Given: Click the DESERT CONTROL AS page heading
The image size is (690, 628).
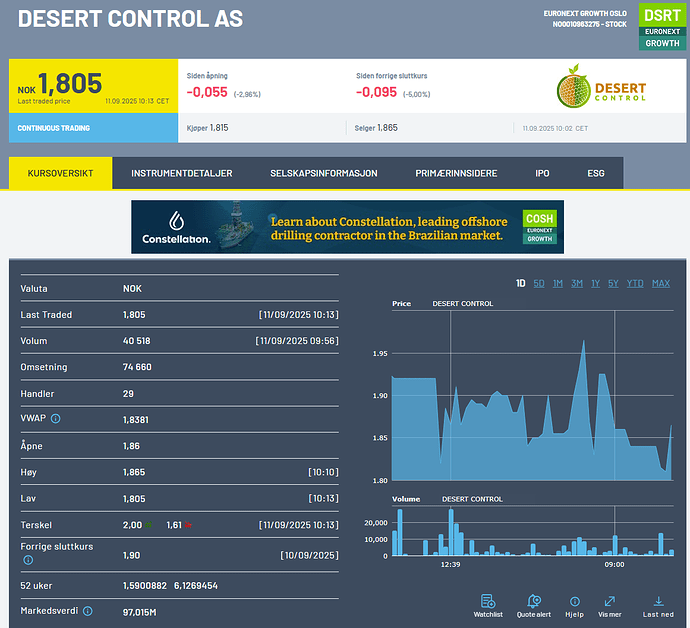Looking at the screenshot, I should pyautogui.click(x=130, y=19).
